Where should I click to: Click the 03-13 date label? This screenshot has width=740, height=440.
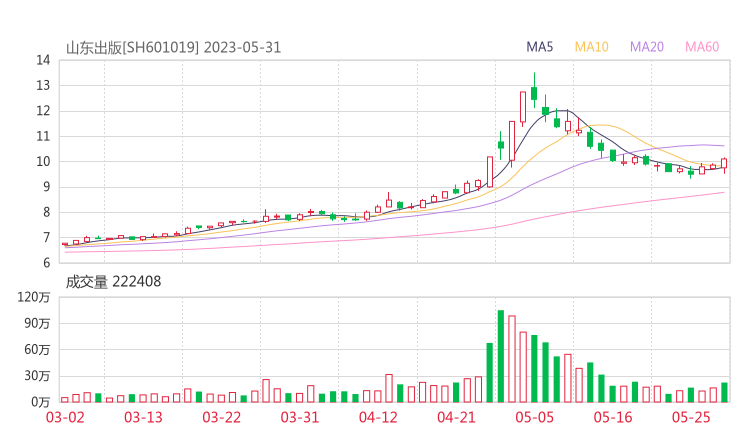(143, 417)
